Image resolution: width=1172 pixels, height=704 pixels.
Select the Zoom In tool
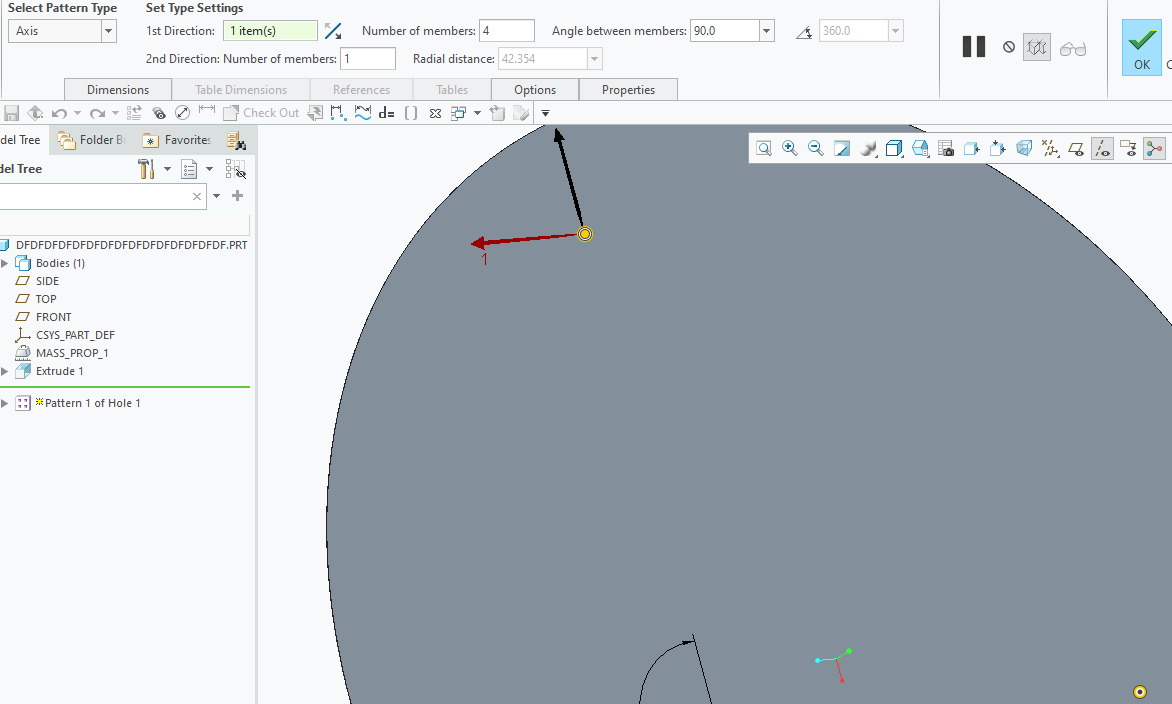click(790, 147)
